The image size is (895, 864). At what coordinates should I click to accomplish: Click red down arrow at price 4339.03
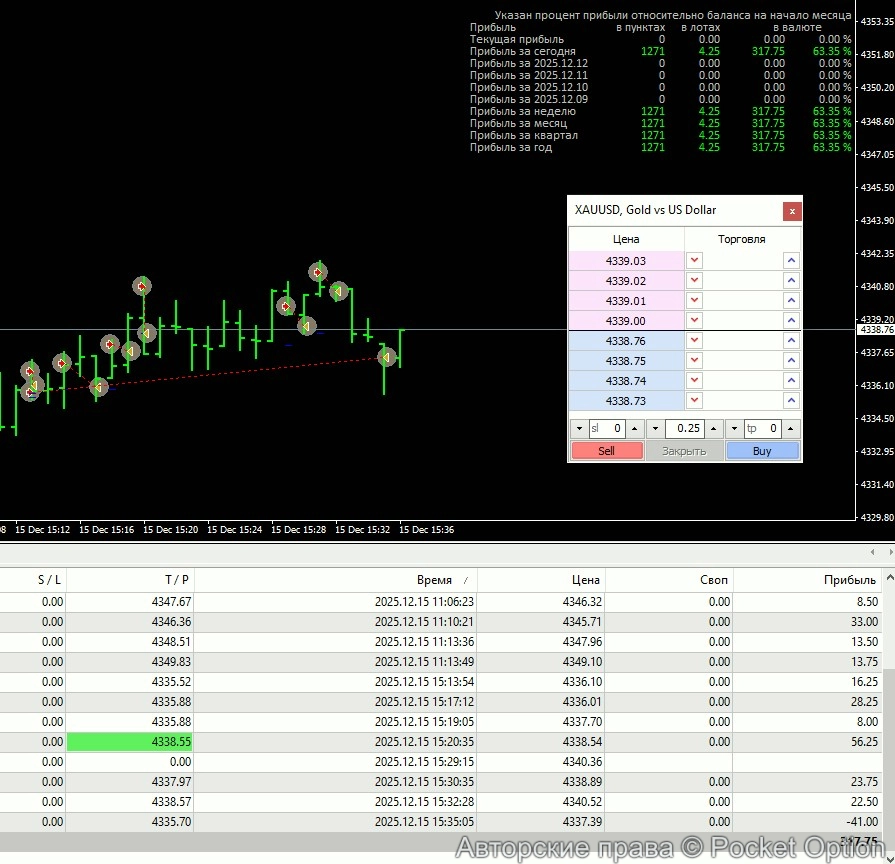(x=695, y=260)
